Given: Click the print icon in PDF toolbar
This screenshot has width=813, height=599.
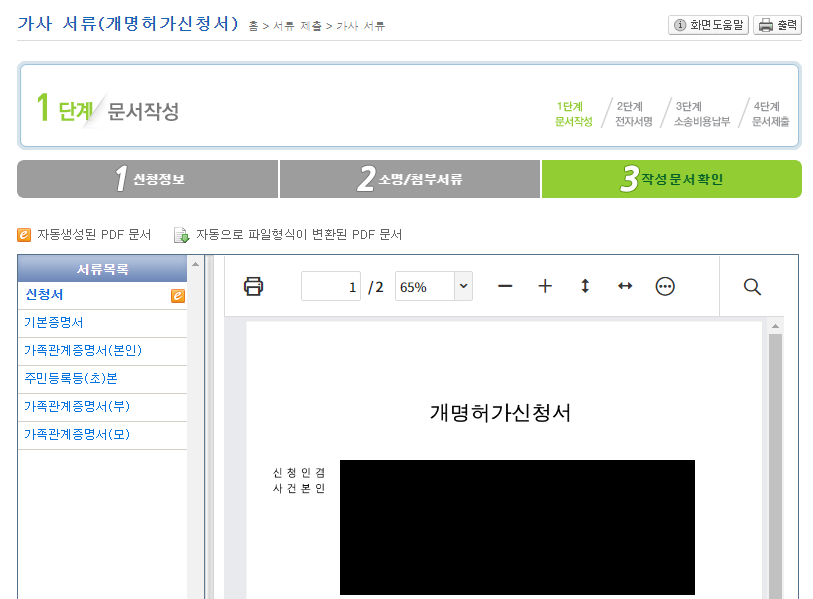Looking at the screenshot, I should point(254,286).
